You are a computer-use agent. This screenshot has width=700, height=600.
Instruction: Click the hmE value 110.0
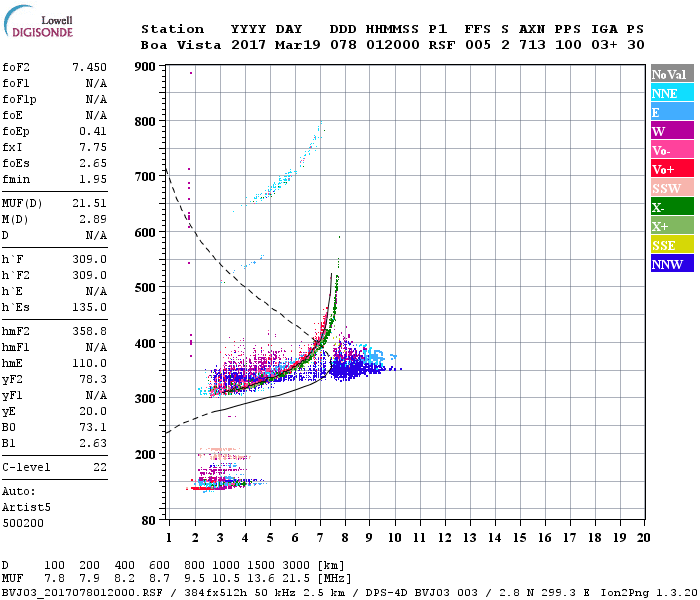coord(89,363)
